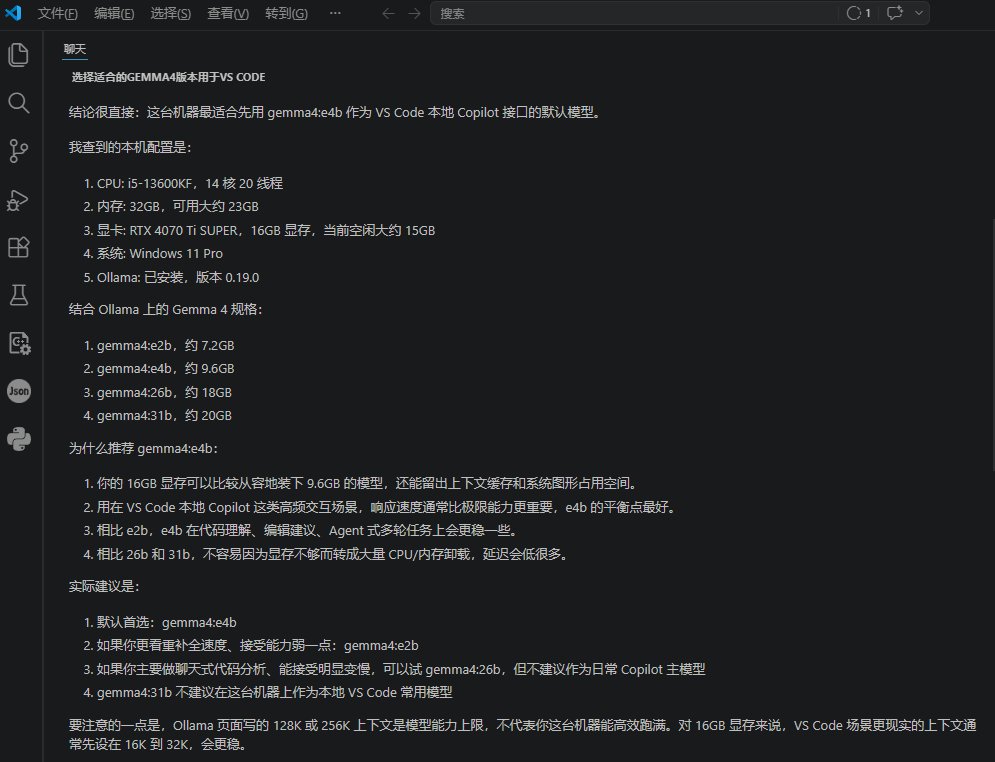Open the Json extension view

pyautogui.click(x=18, y=391)
